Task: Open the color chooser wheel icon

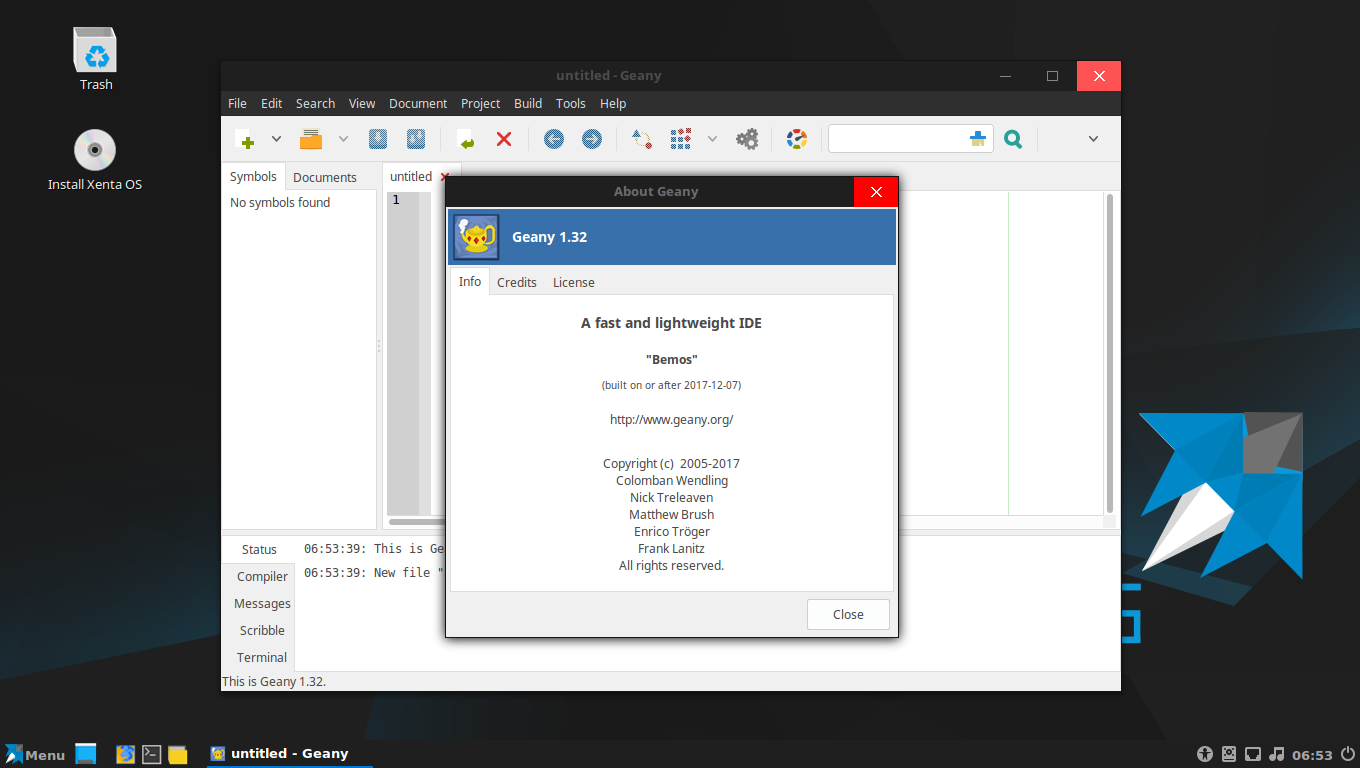Action: [797, 139]
